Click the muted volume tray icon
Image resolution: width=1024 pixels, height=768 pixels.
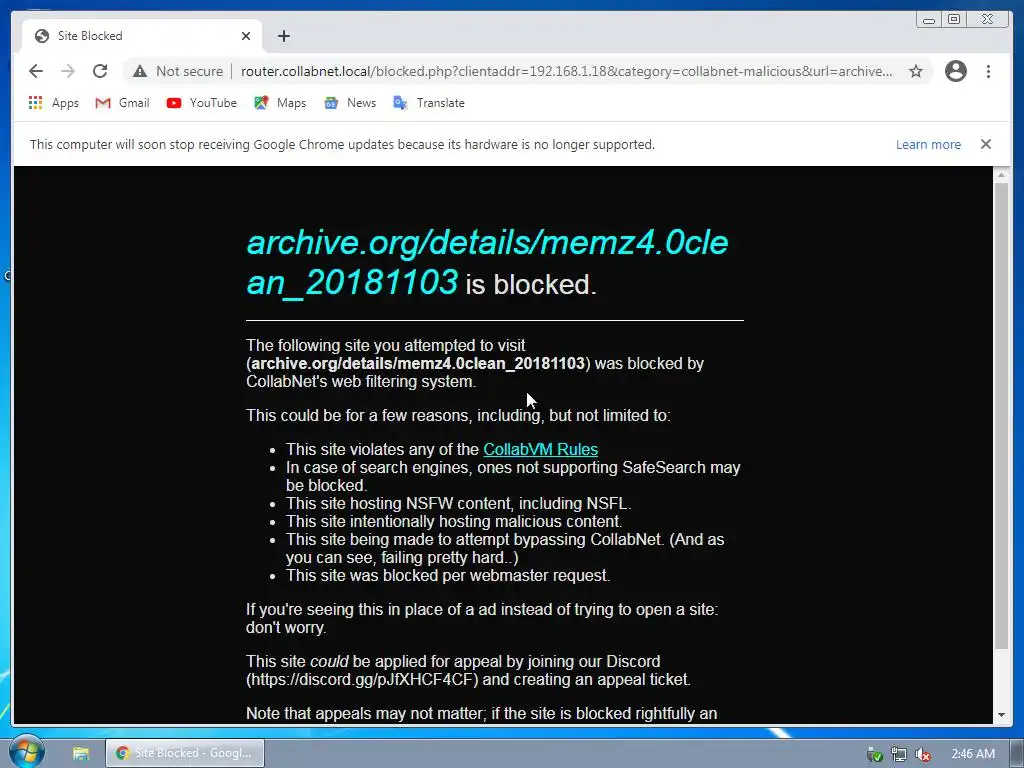923,754
